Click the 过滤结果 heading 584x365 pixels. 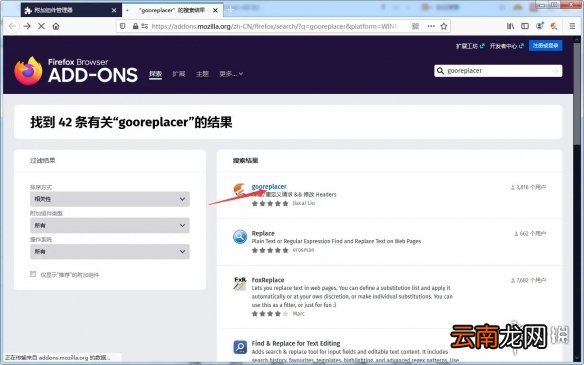(x=42, y=161)
